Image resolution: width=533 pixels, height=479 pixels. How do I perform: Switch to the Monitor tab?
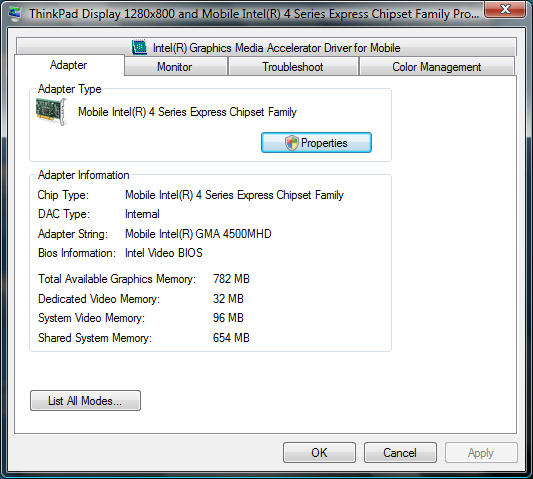[176, 66]
